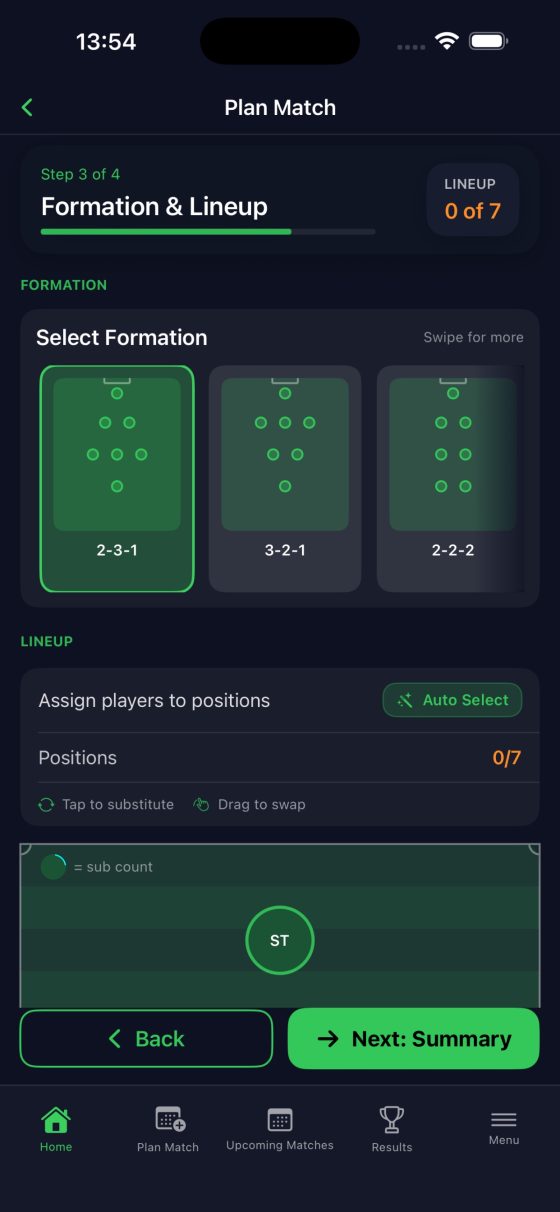Viewport: 560px width, 1212px height.
Task: Open the Home tab
Action: point(56,1130)
